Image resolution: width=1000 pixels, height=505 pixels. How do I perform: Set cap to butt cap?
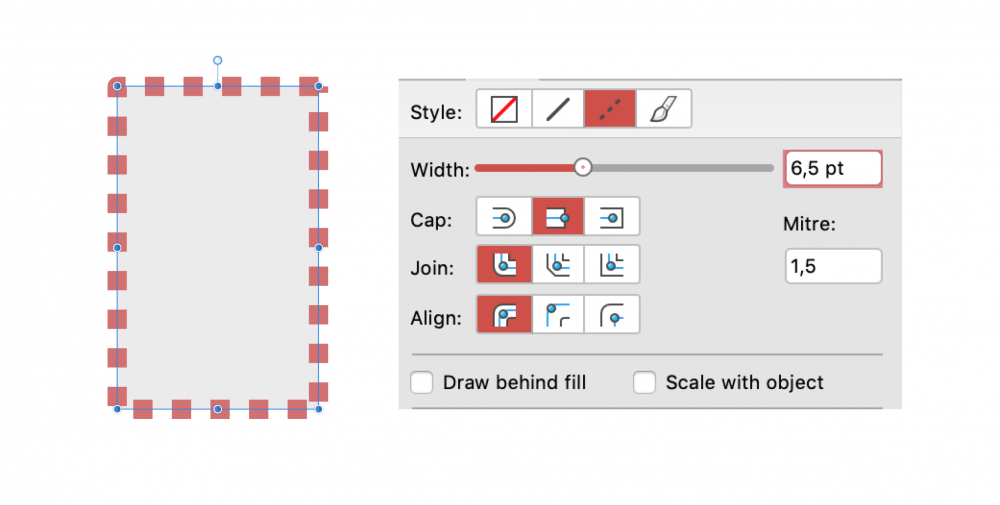point(558,216)
